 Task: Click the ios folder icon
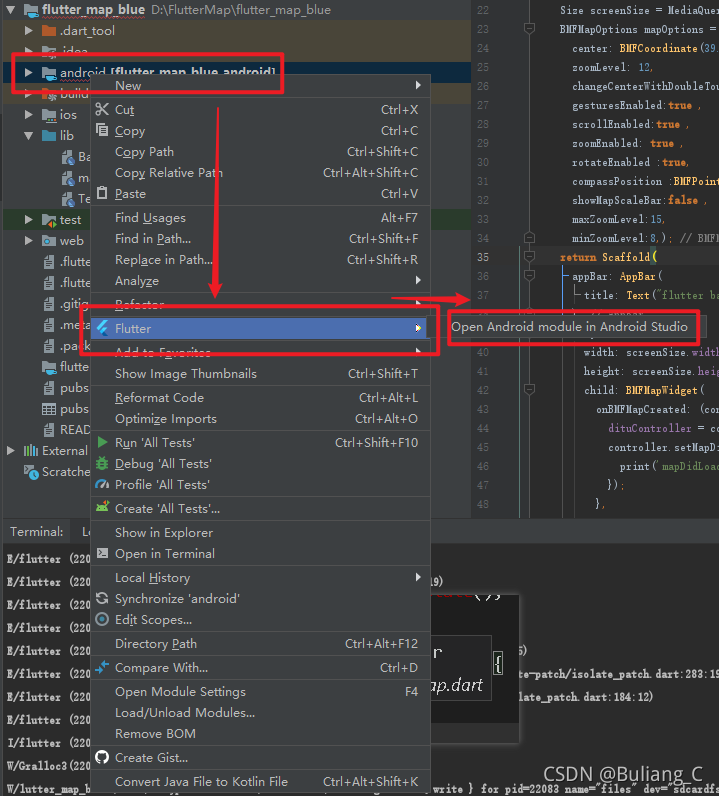tap(49, 115)
